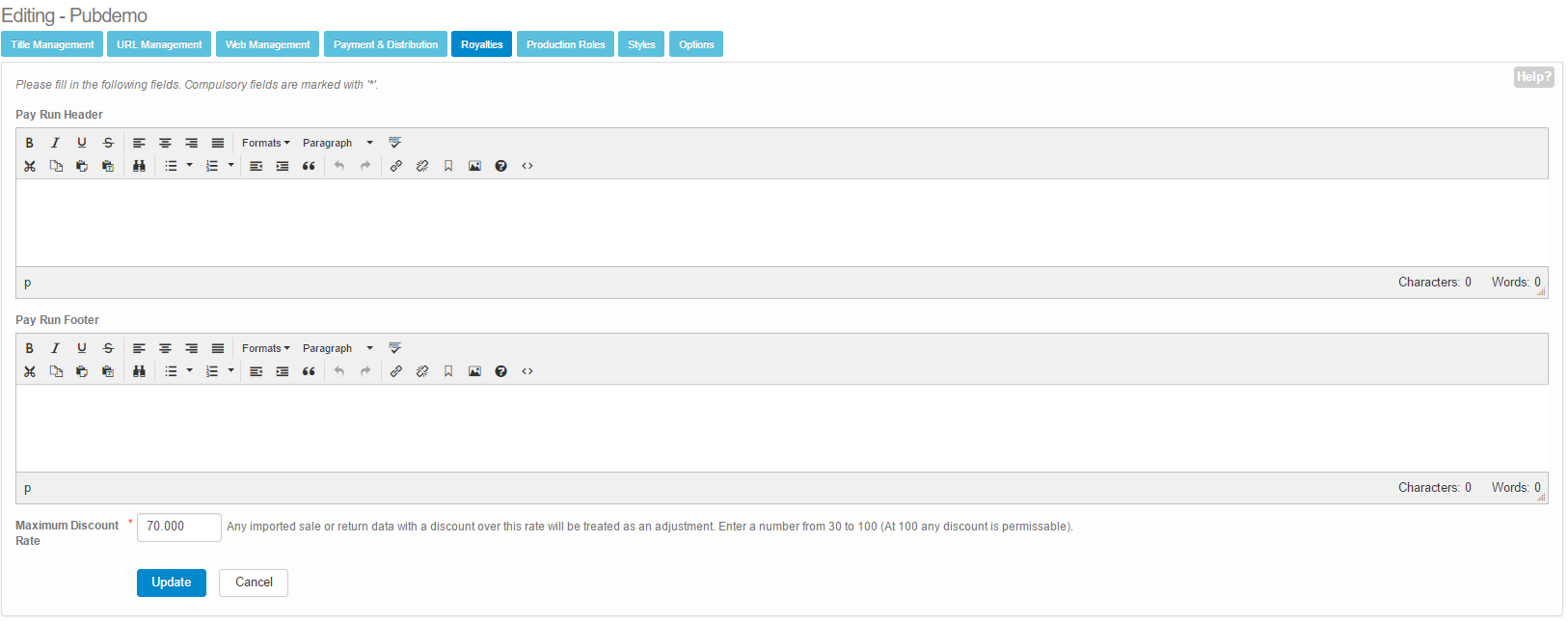Screen dimensions: 1568x623
Task: Justify text in Pay Run Footer editor
Action: [218, 348]
